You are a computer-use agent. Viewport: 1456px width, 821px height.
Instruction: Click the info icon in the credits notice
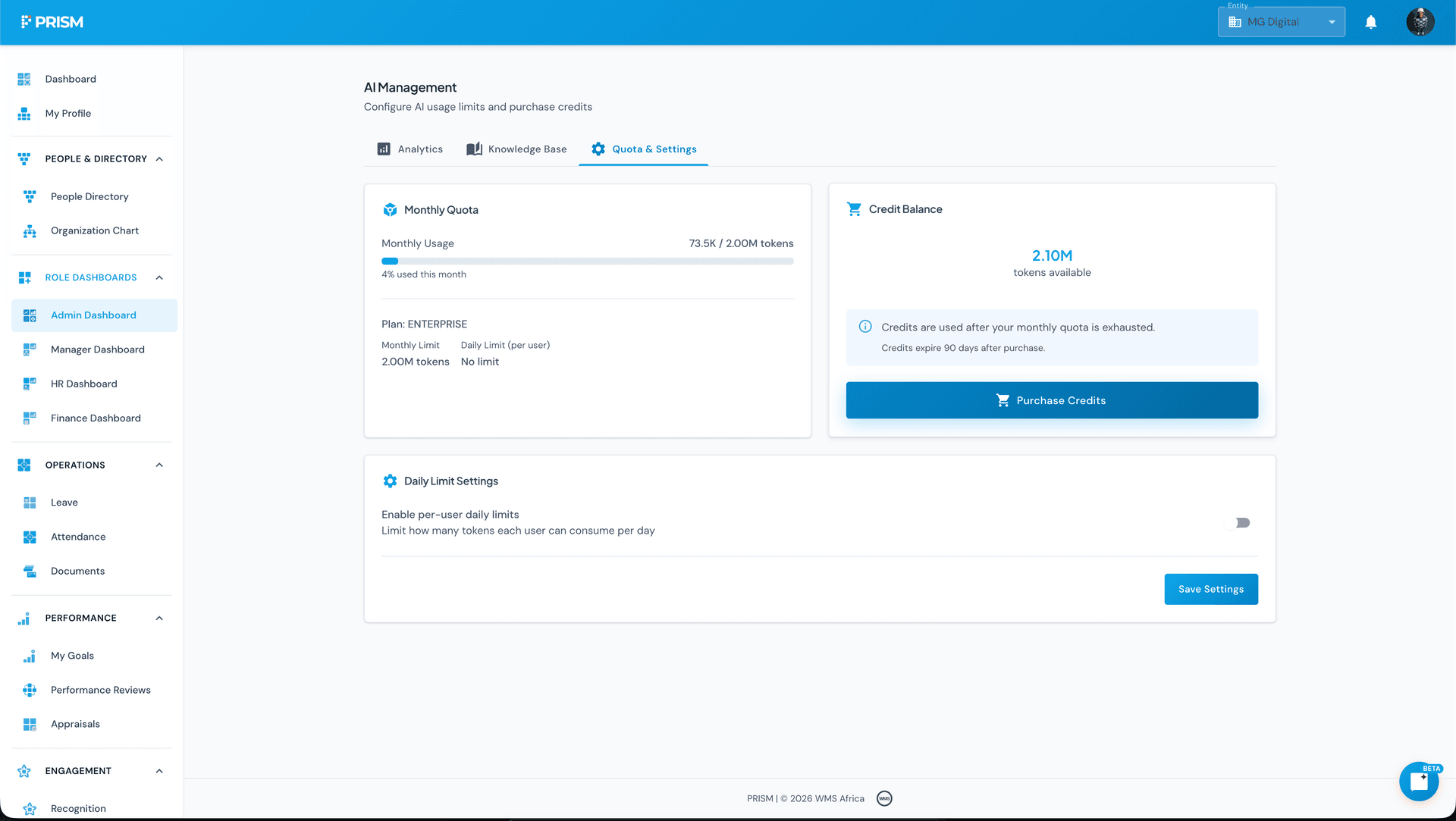pyautogui.click(x=865, y=327)
